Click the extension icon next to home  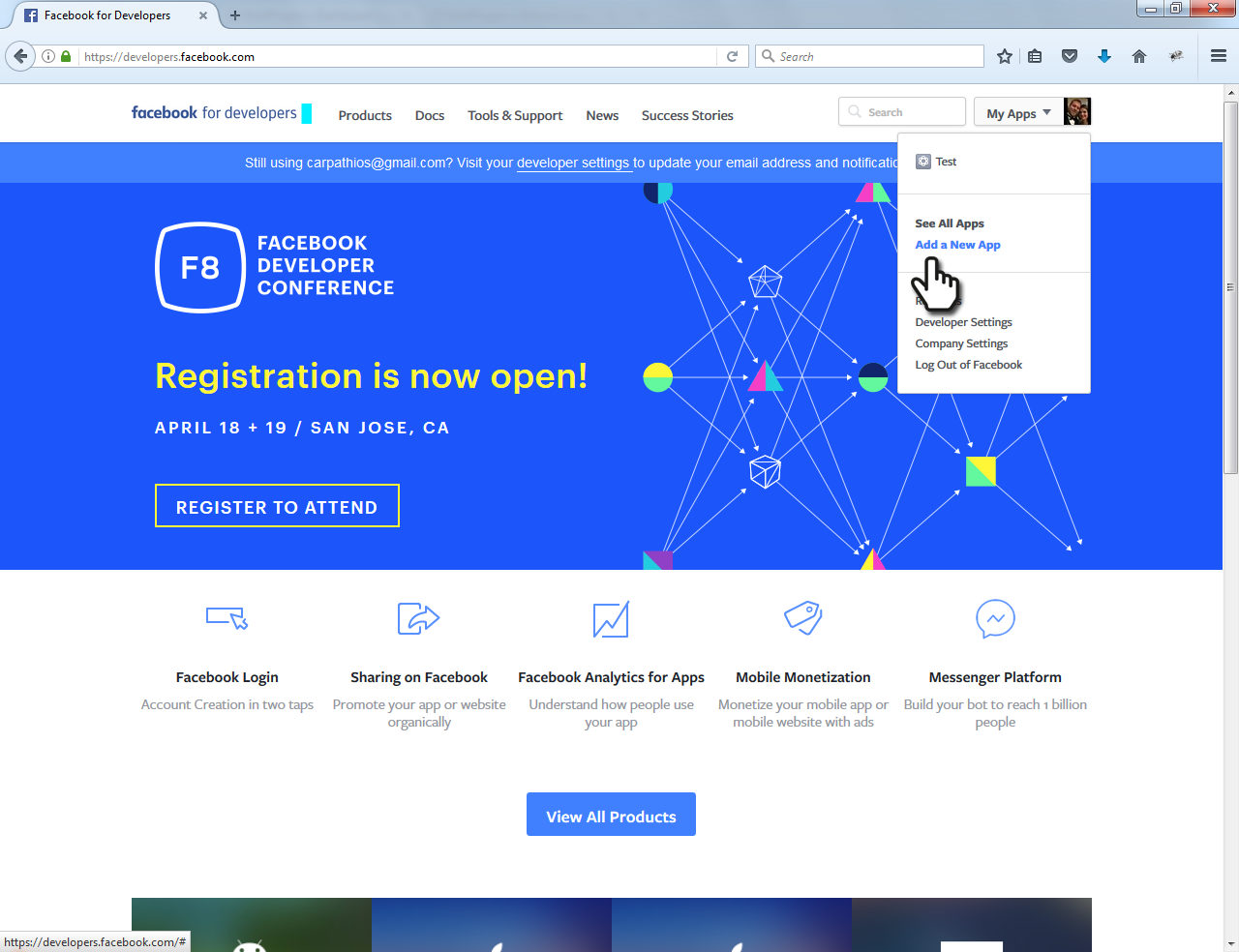point(1176,56)
